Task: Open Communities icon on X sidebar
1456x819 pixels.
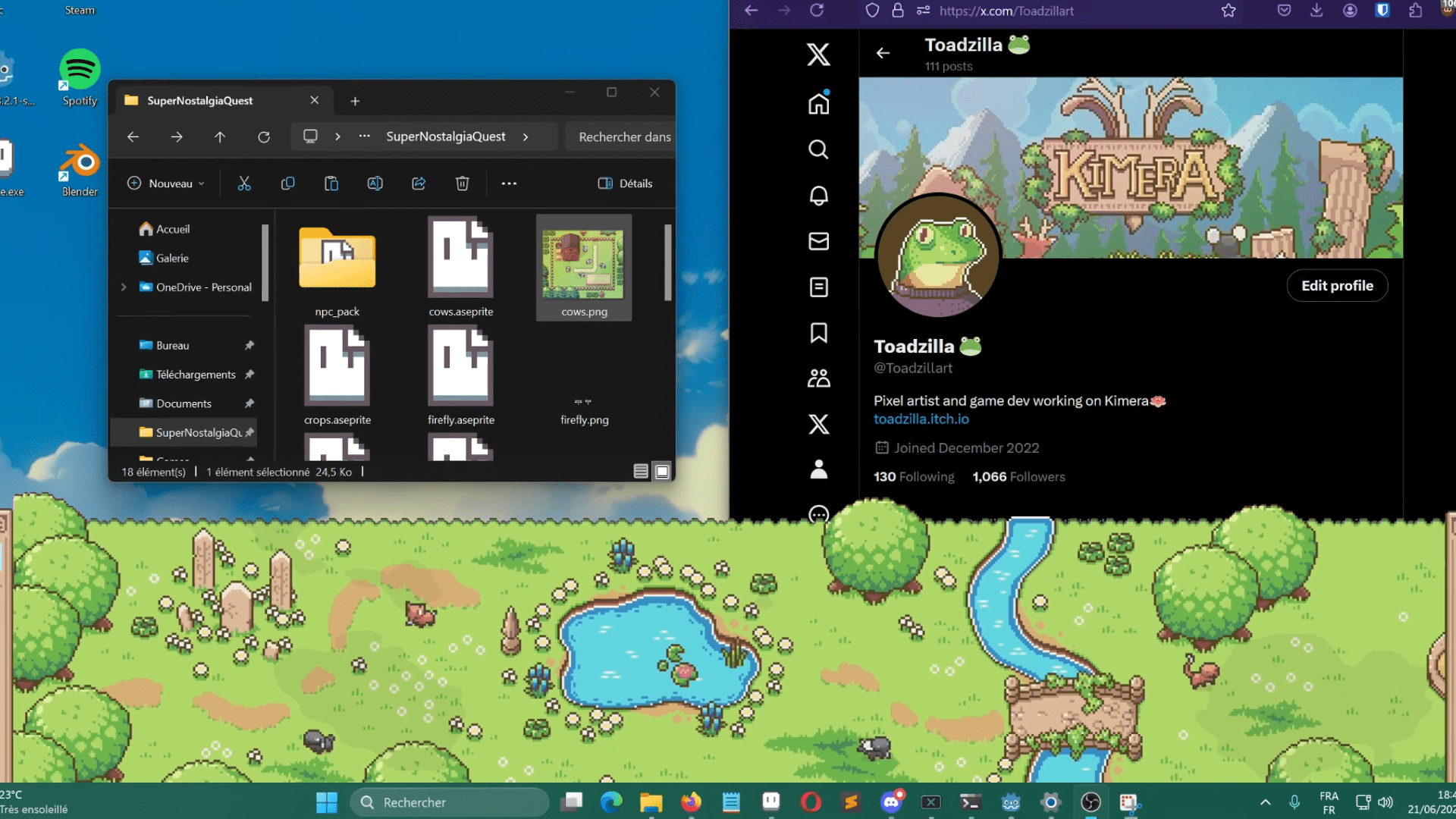Action: pos(818,378)
